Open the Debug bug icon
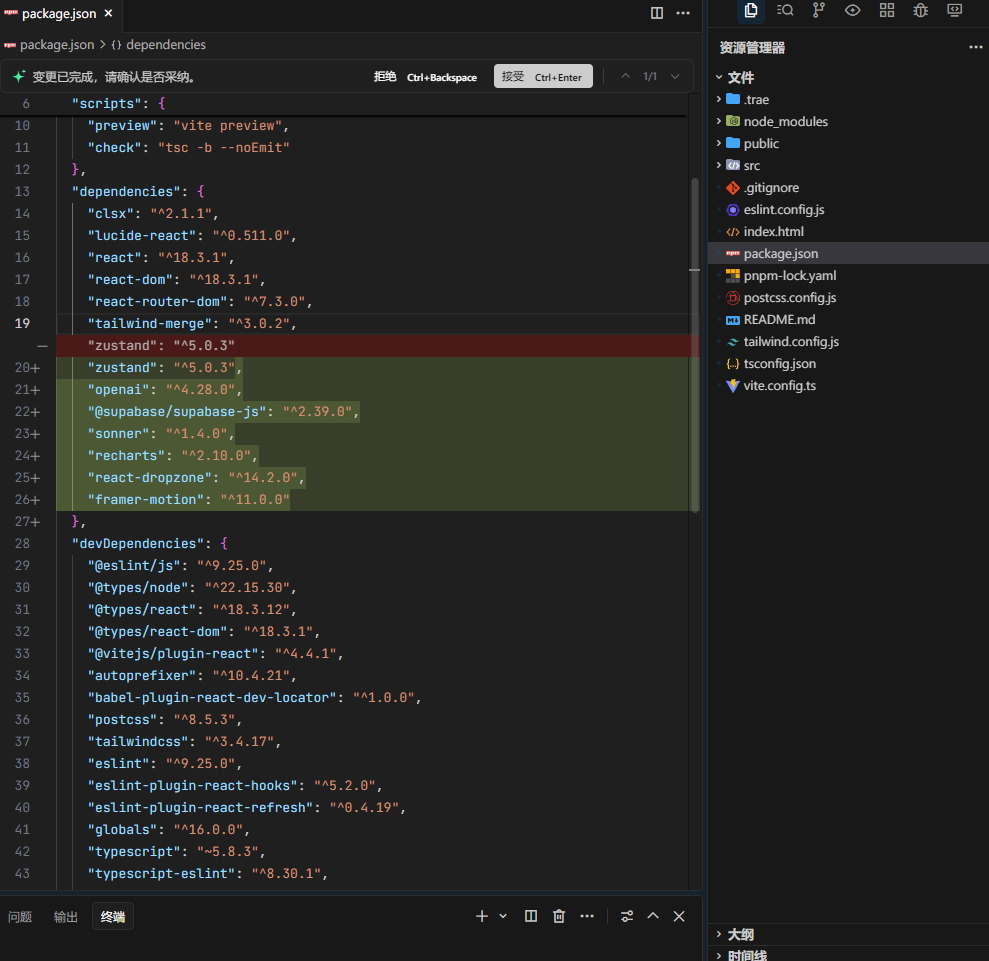The image size is (989, 961). coord(921,10)
